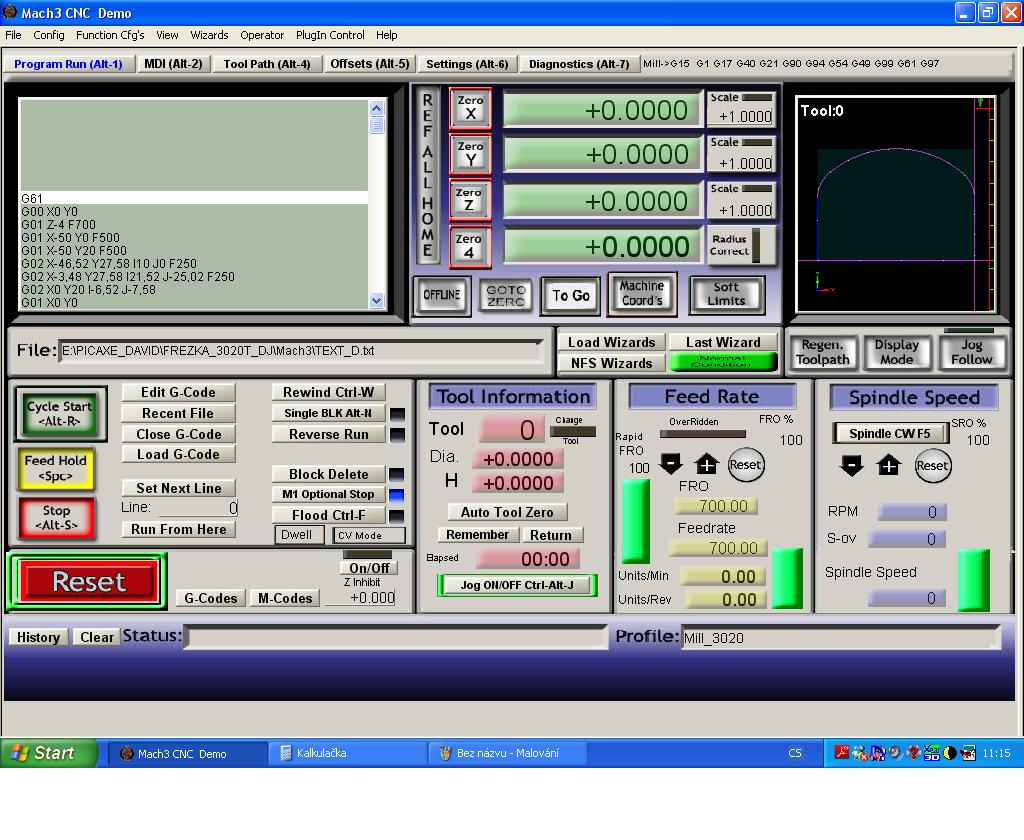This screenshot has height=840, width=1024.
Task: Click the Zero X axis button
Action: (x=470, y=107)
